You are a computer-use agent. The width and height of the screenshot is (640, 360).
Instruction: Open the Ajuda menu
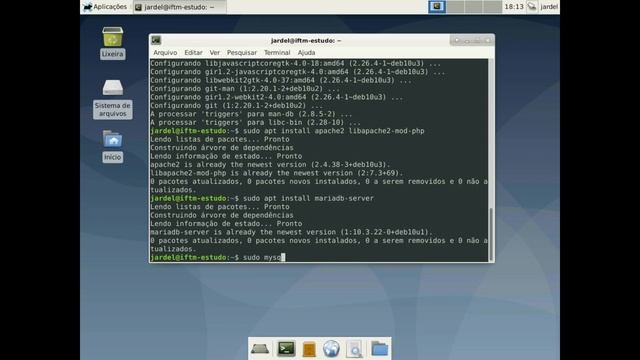point(306,53)
